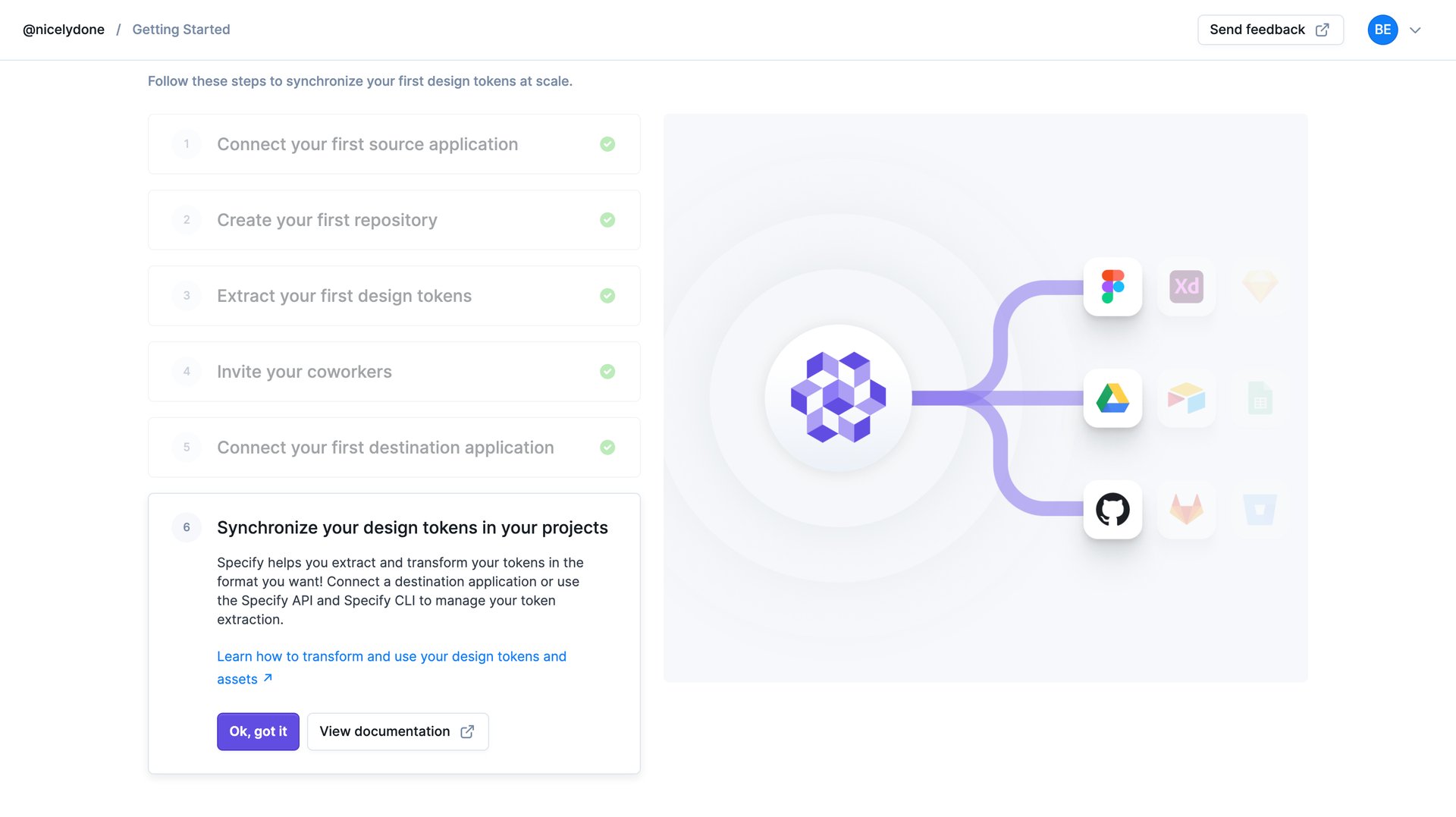Select the GitLab integration icon
This screenshot has width=1456, height=817.
1186,510
